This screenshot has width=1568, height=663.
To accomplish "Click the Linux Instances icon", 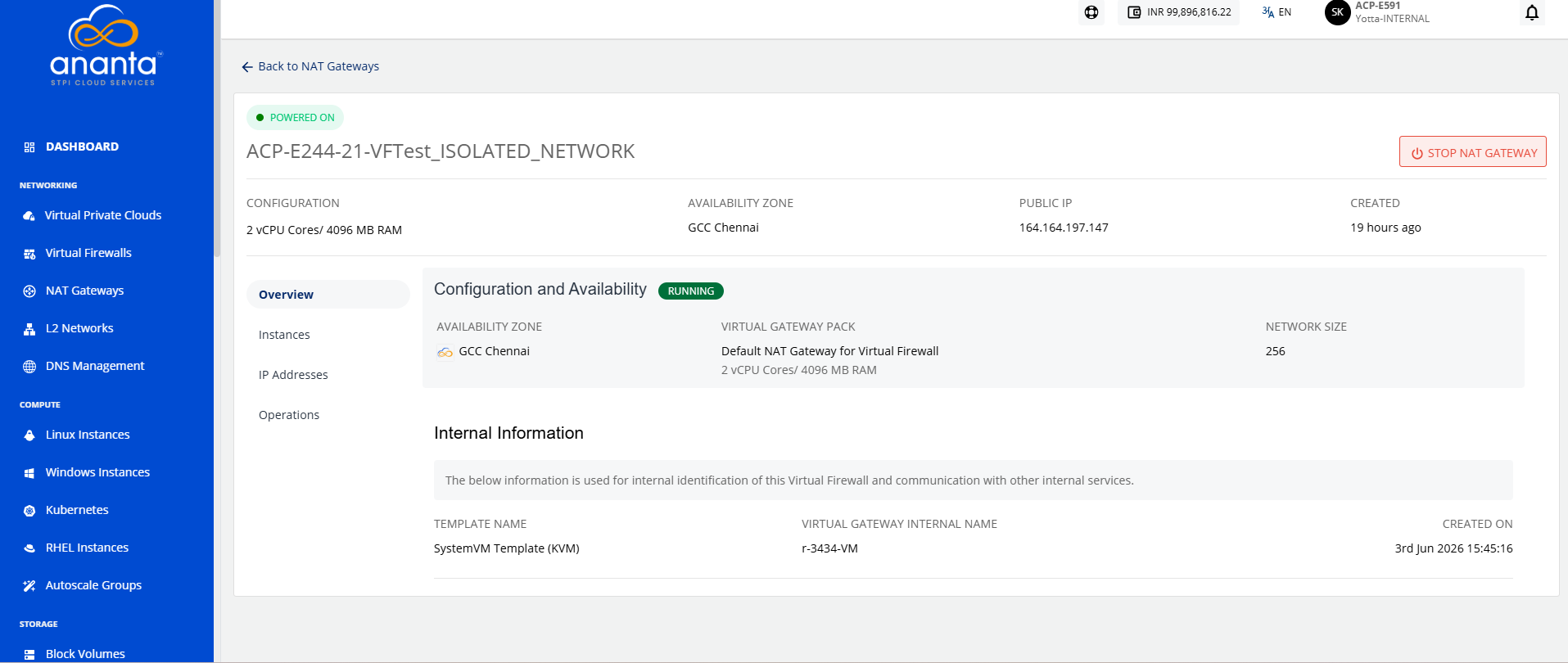I will click(29, 435).
